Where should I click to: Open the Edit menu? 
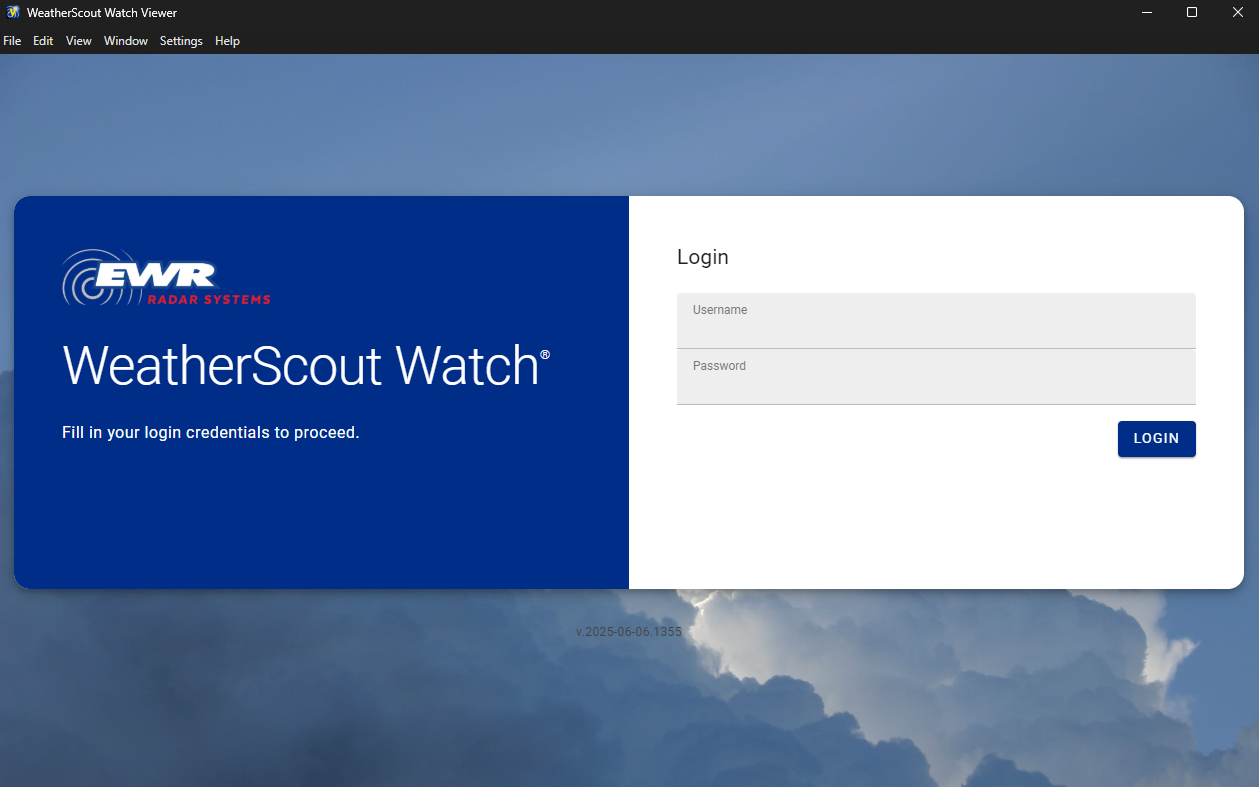[x=43, y=41]
